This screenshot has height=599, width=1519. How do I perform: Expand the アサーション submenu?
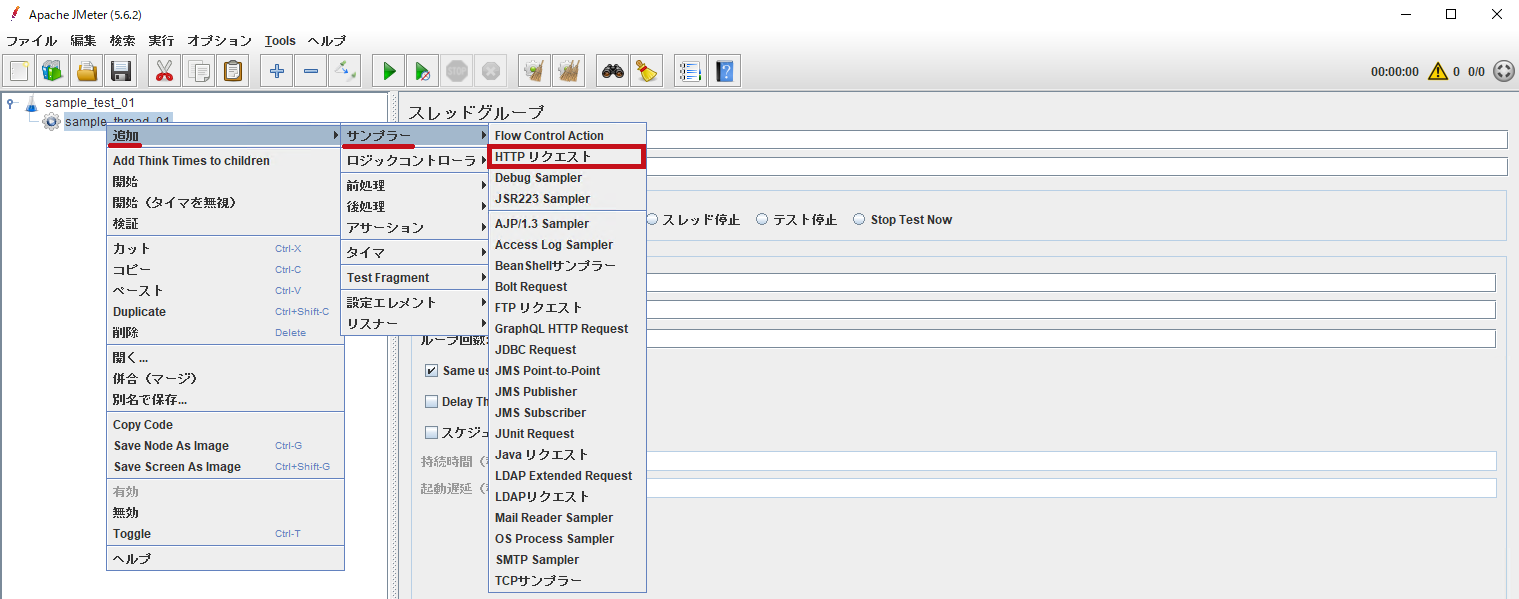[416, 227]
